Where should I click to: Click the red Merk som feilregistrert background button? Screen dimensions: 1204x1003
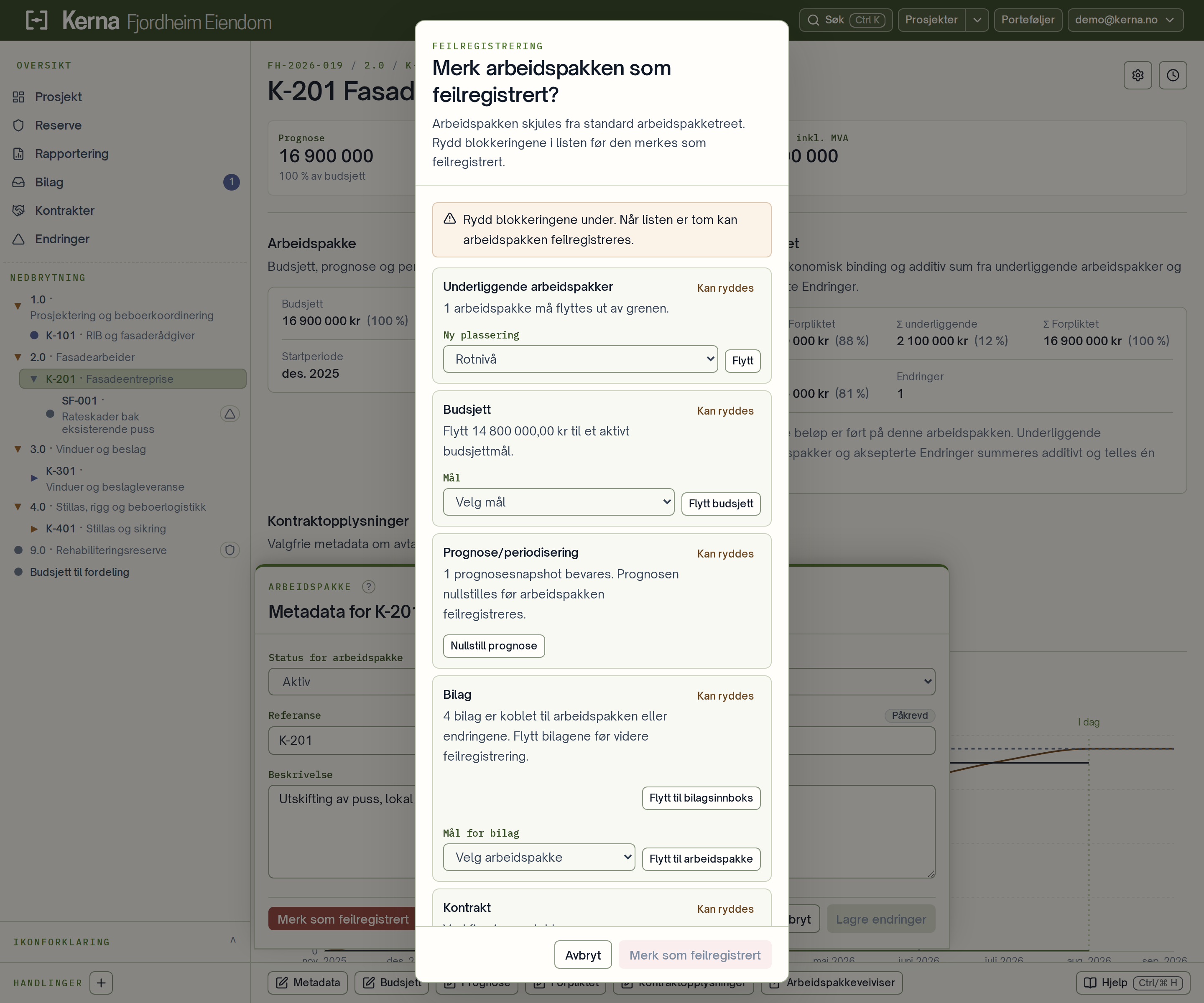(x=342, y=919)
